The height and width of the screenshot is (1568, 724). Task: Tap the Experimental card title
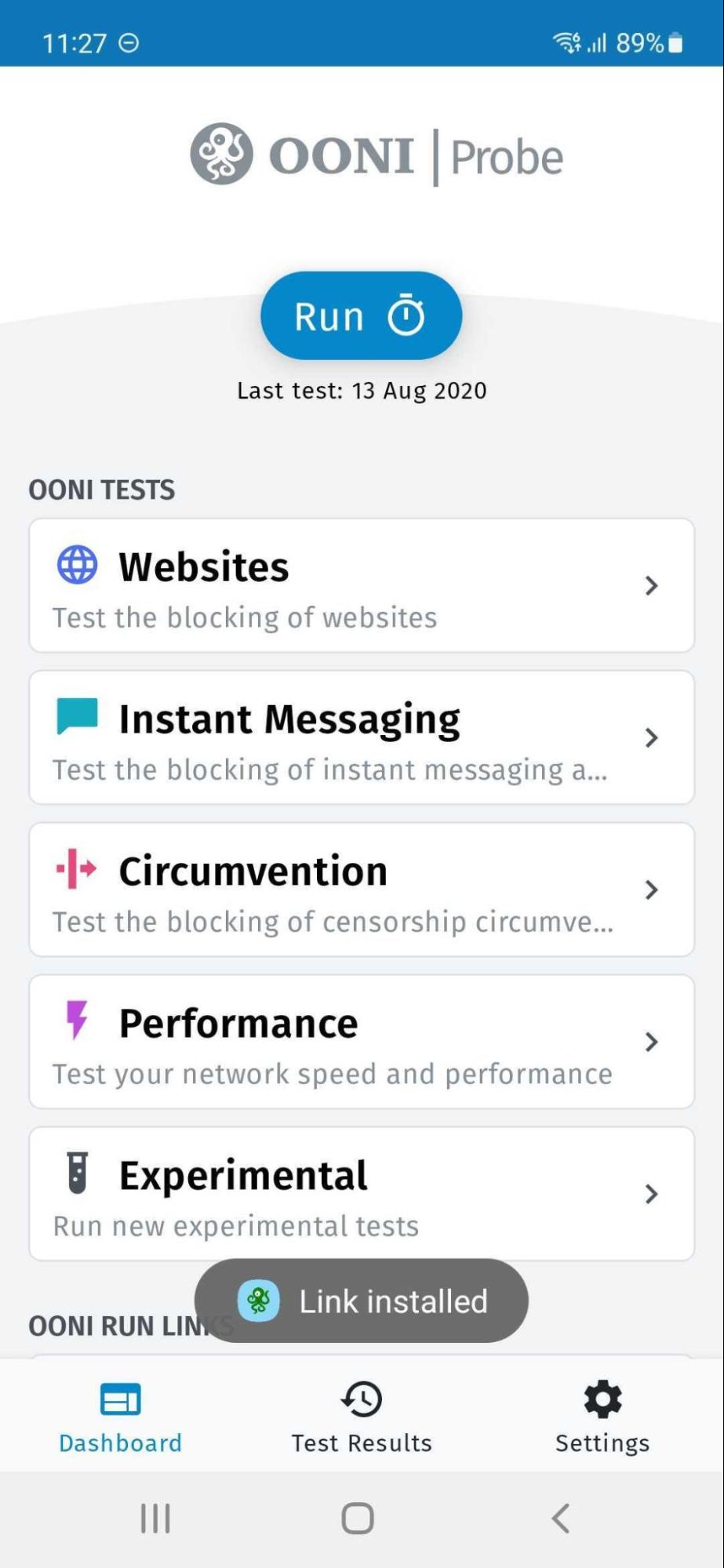coord(243,1175)
